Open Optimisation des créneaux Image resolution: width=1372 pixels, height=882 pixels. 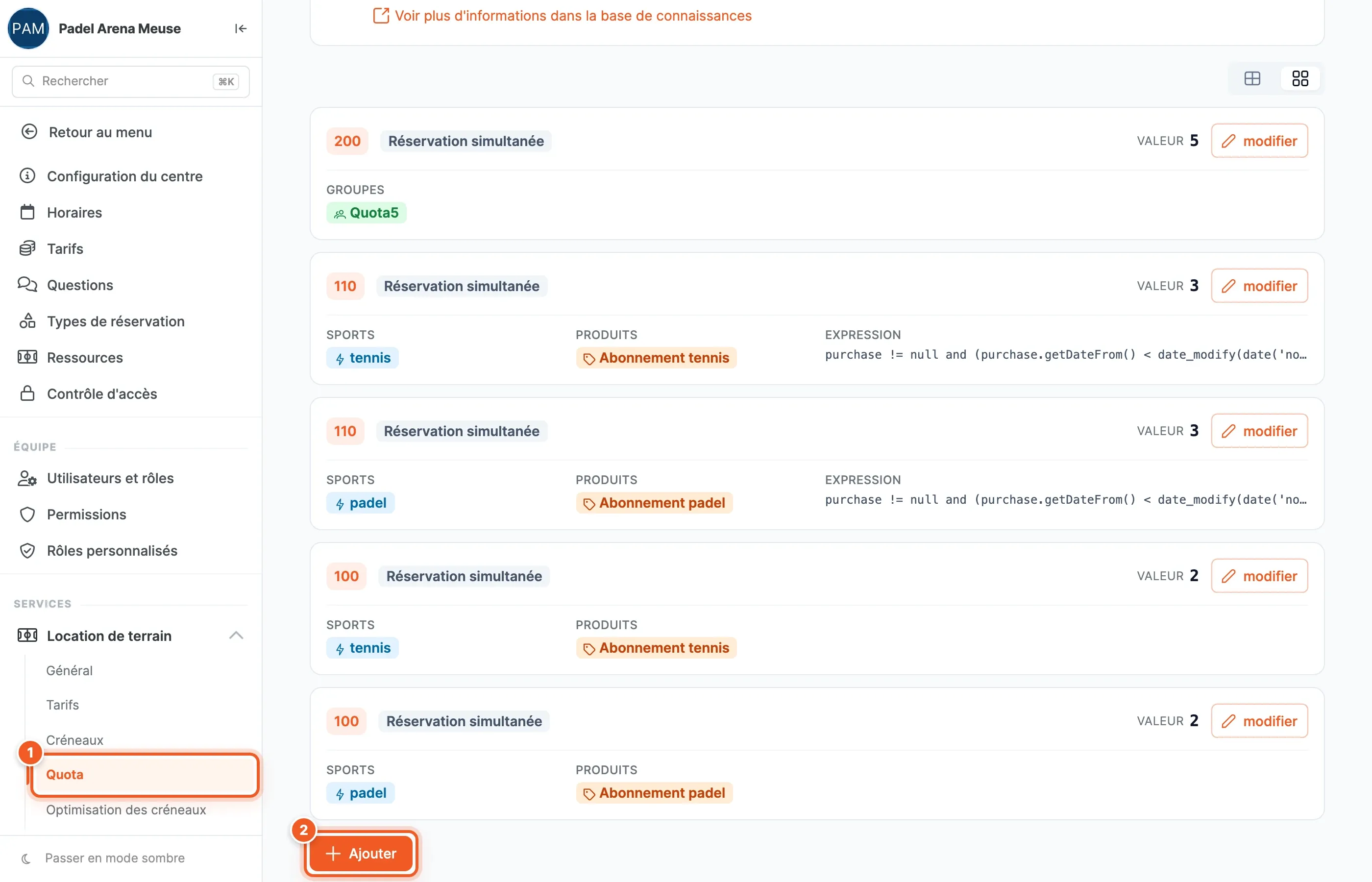(x=126, y=810)
